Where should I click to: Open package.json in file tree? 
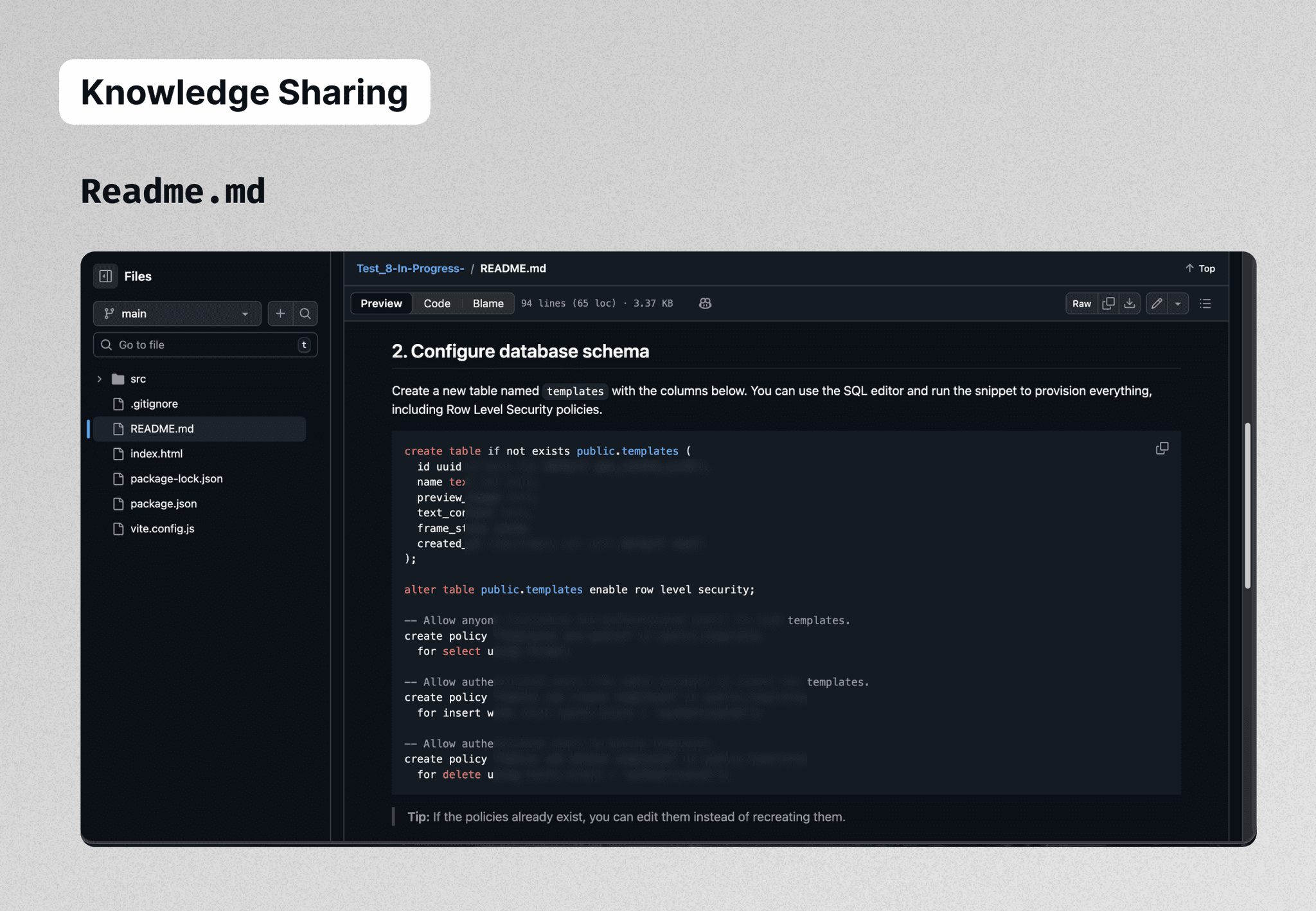coord(163,504)
